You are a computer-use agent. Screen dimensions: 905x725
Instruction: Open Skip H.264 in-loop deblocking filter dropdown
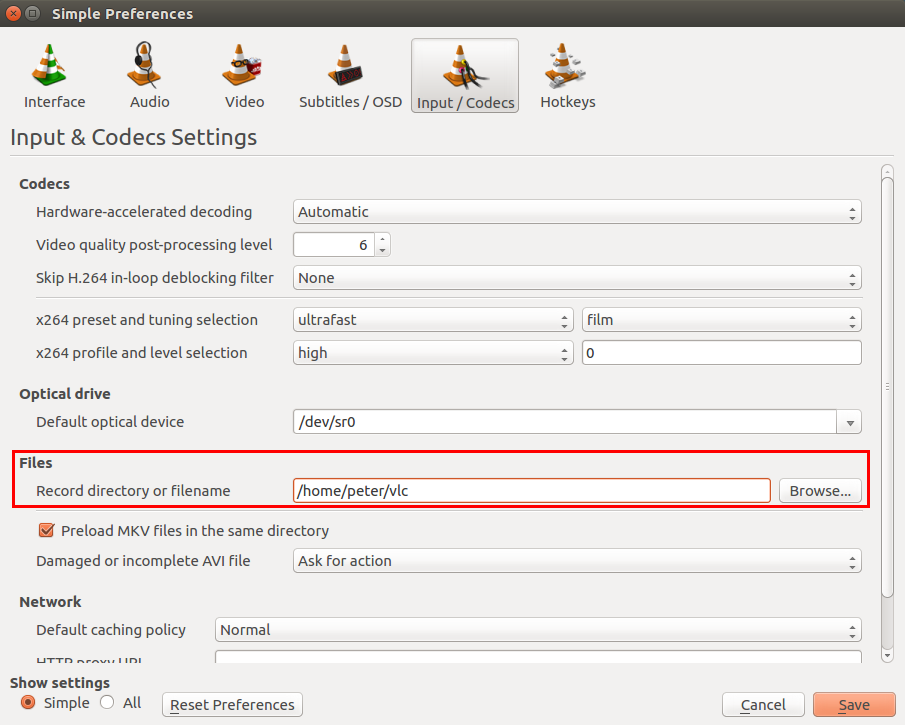click(x=577, y=278)
